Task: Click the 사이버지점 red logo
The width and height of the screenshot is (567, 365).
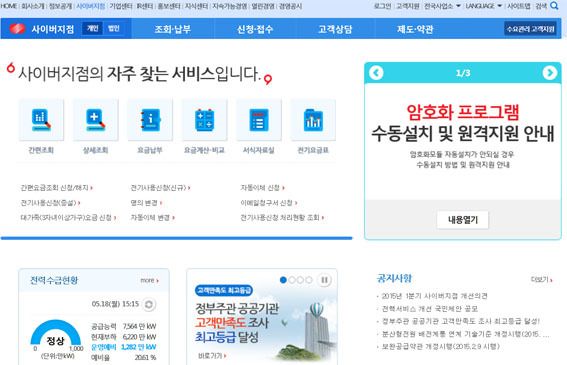Action: (17, 29)
